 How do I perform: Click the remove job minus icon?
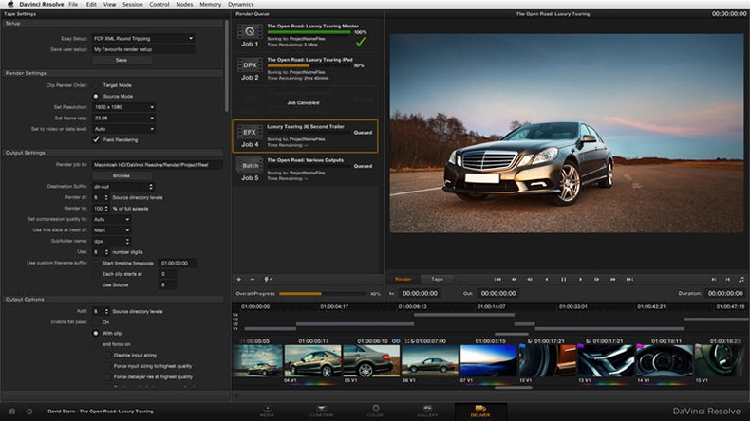pyautogui.click(x=252, y=279)
